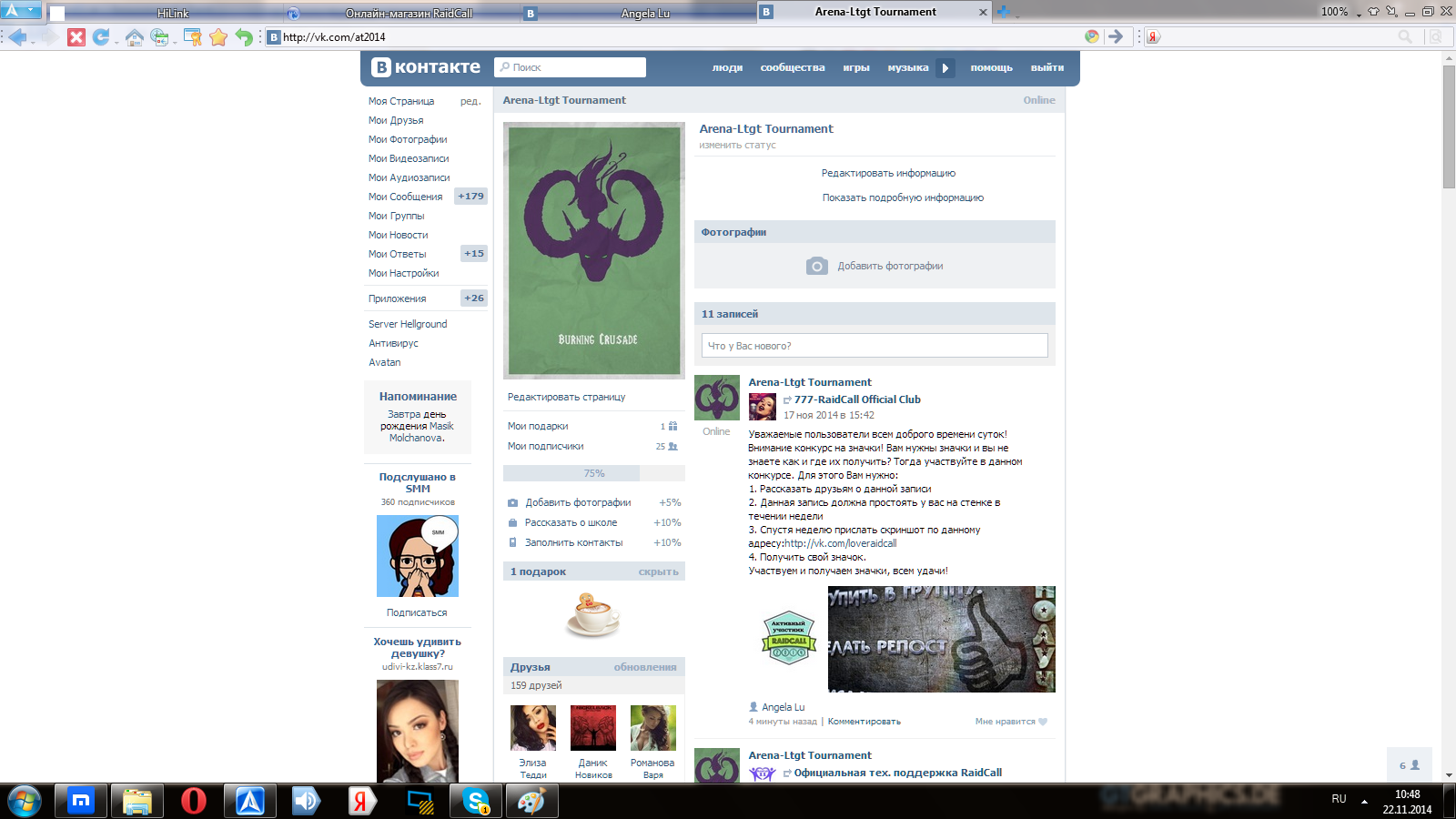This screenshot has height=819, width=1456.
Task: Click the VK search field
Action: 570,67
